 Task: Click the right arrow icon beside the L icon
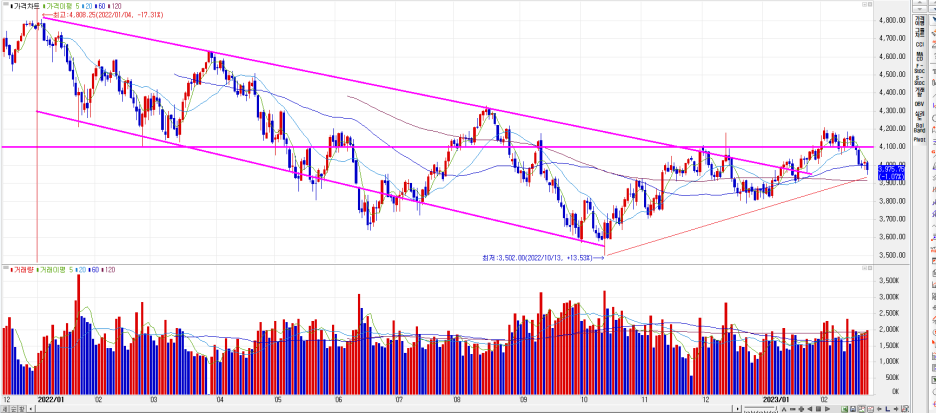[896, 409]
